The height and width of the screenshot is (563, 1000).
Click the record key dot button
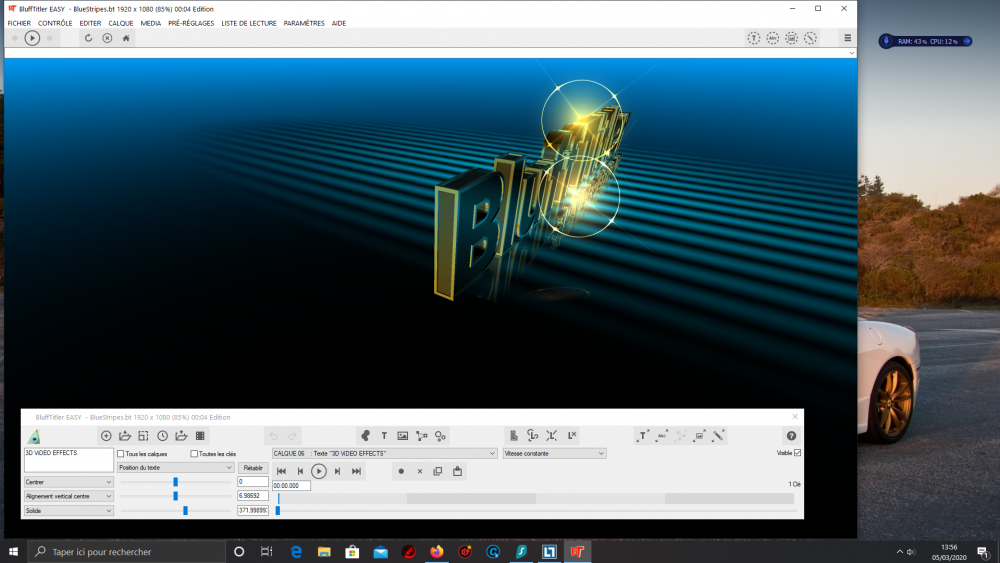[x=401, y=471]
